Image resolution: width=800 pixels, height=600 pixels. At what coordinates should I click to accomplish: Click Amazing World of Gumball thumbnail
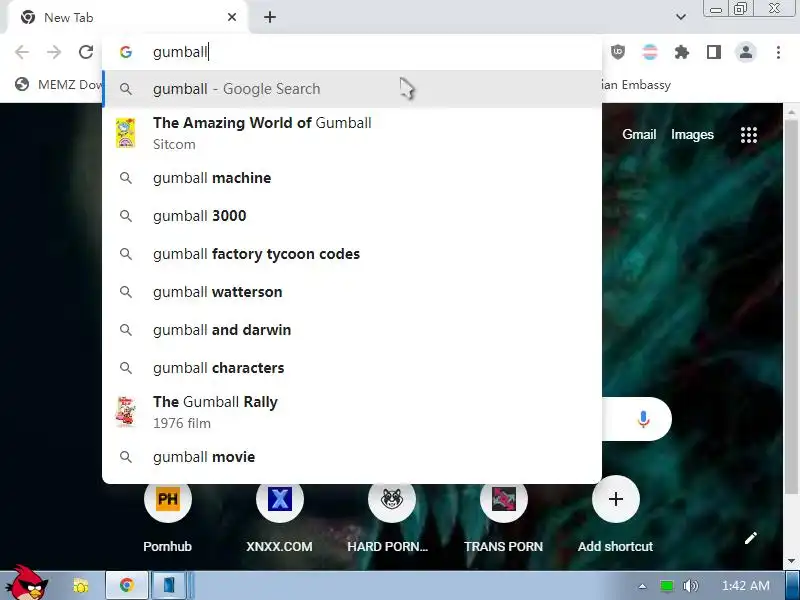pos(126,133)
